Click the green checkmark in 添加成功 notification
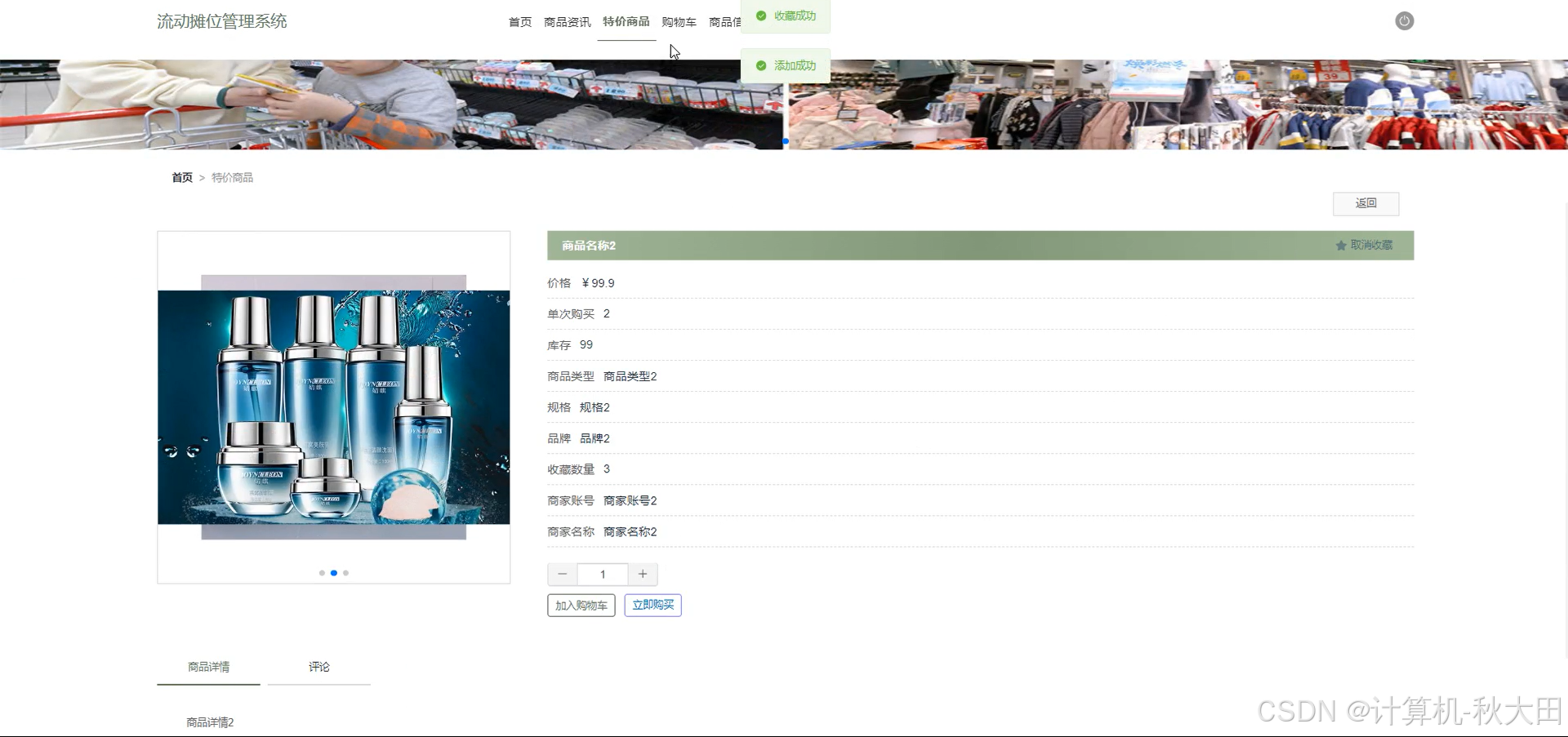The width and height of the screenshot is (1568, 737). click(x=762, y=65)
